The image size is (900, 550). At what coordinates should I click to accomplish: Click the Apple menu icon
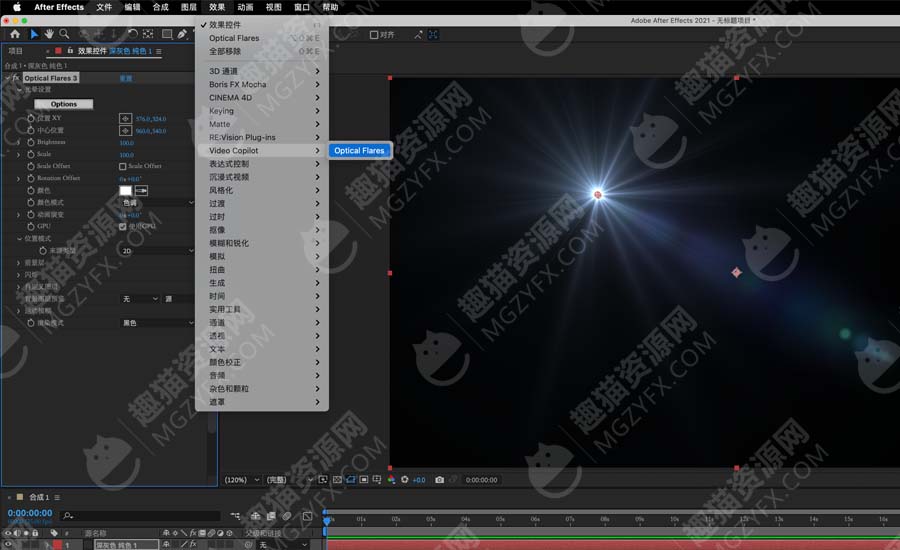pyautogui.click(x=17, y=7)
